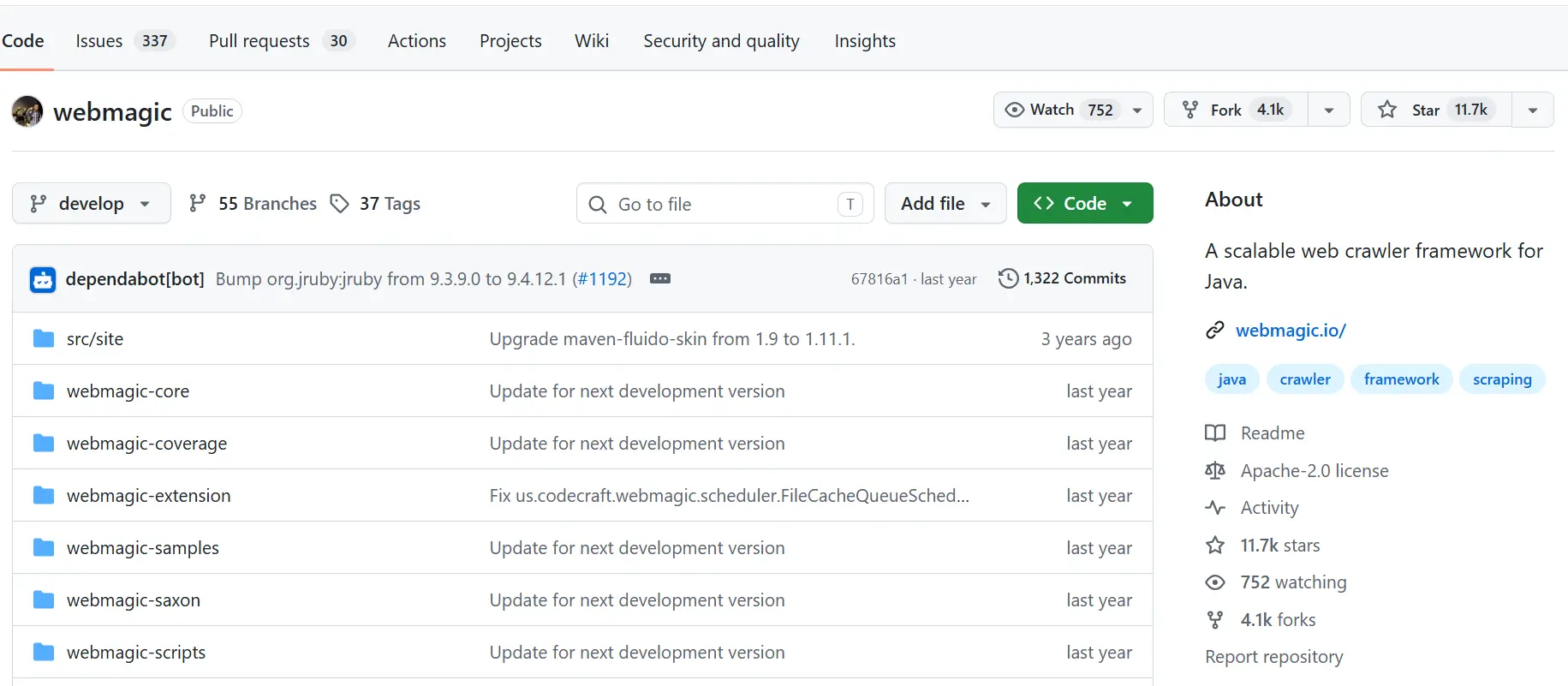Click the license scale icon
1568x686 pixels.
(x=1215, y=471)
